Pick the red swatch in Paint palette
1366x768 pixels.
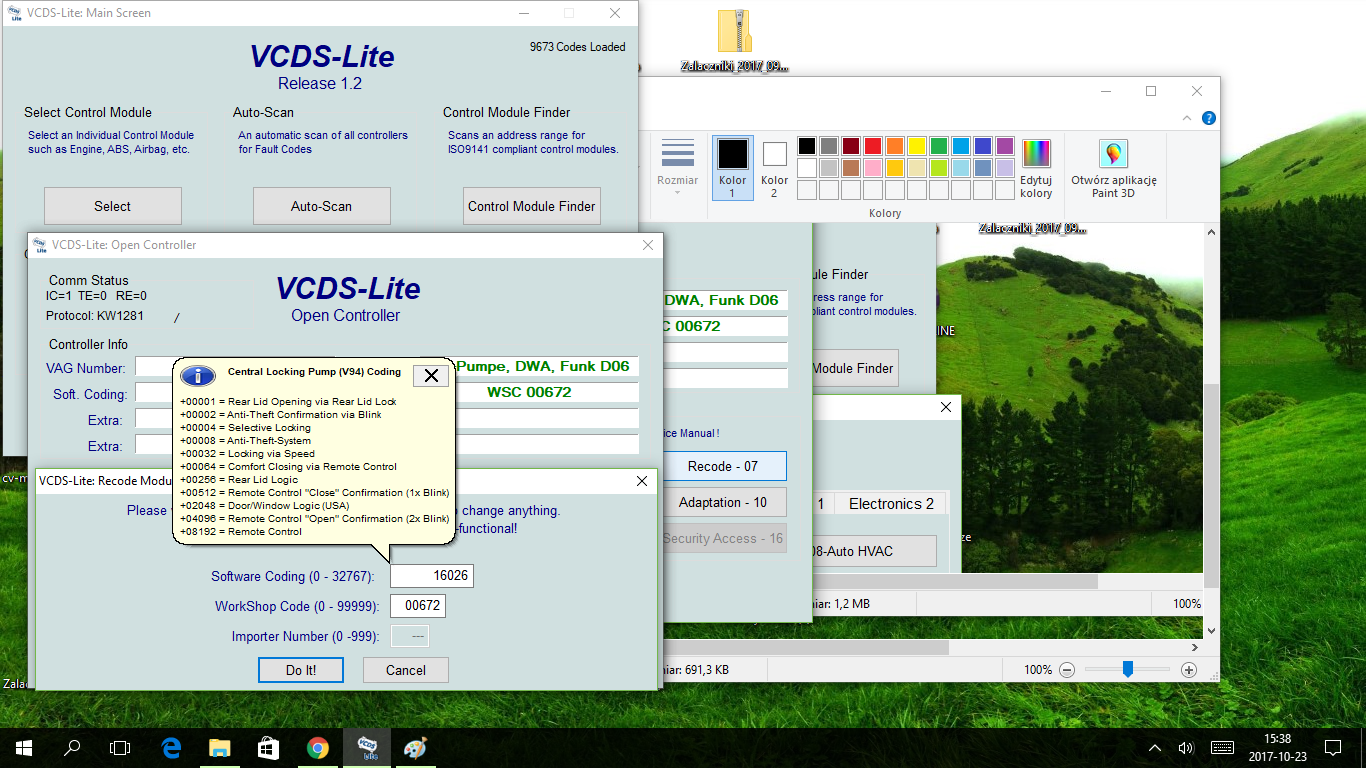873,146
